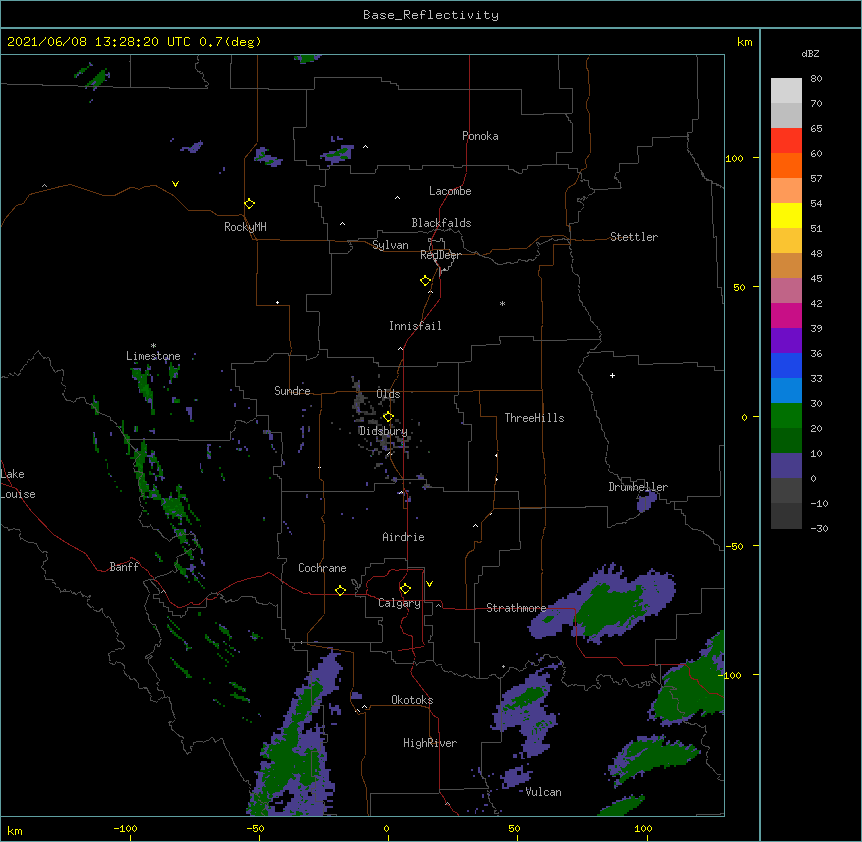Click the Innisfail label
This screenshot has width=862, height=842.
(415, 326)
